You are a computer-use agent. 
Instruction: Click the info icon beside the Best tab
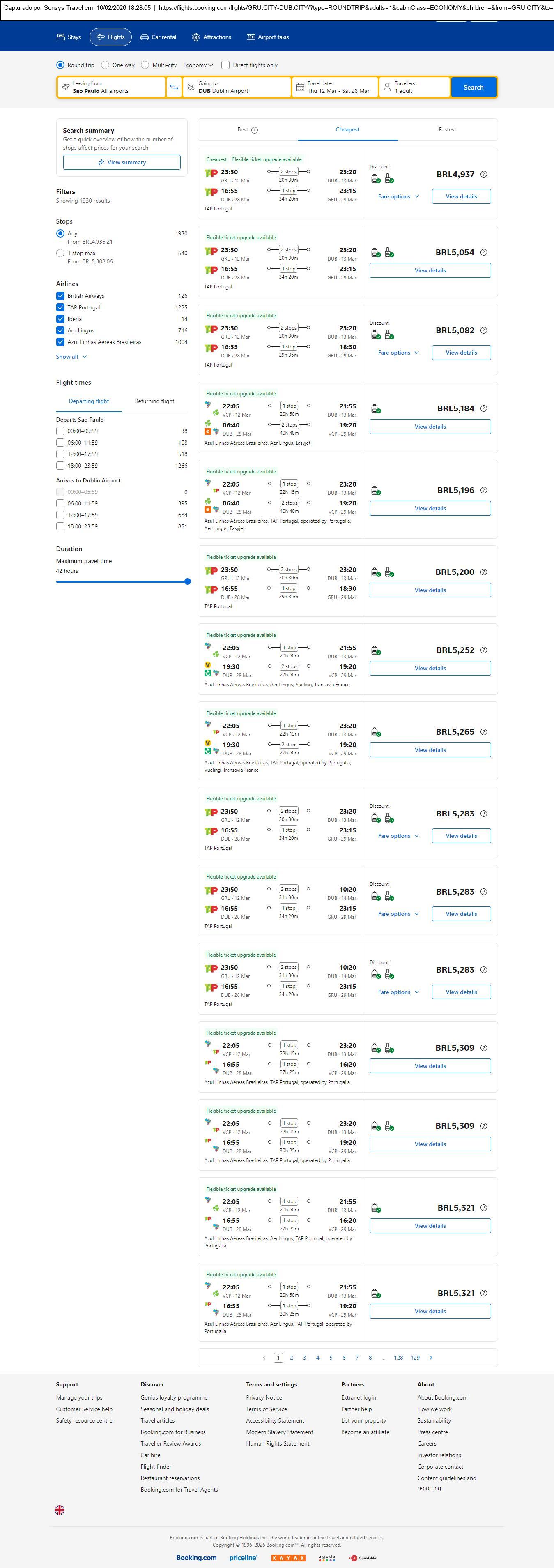click(255, 130)
